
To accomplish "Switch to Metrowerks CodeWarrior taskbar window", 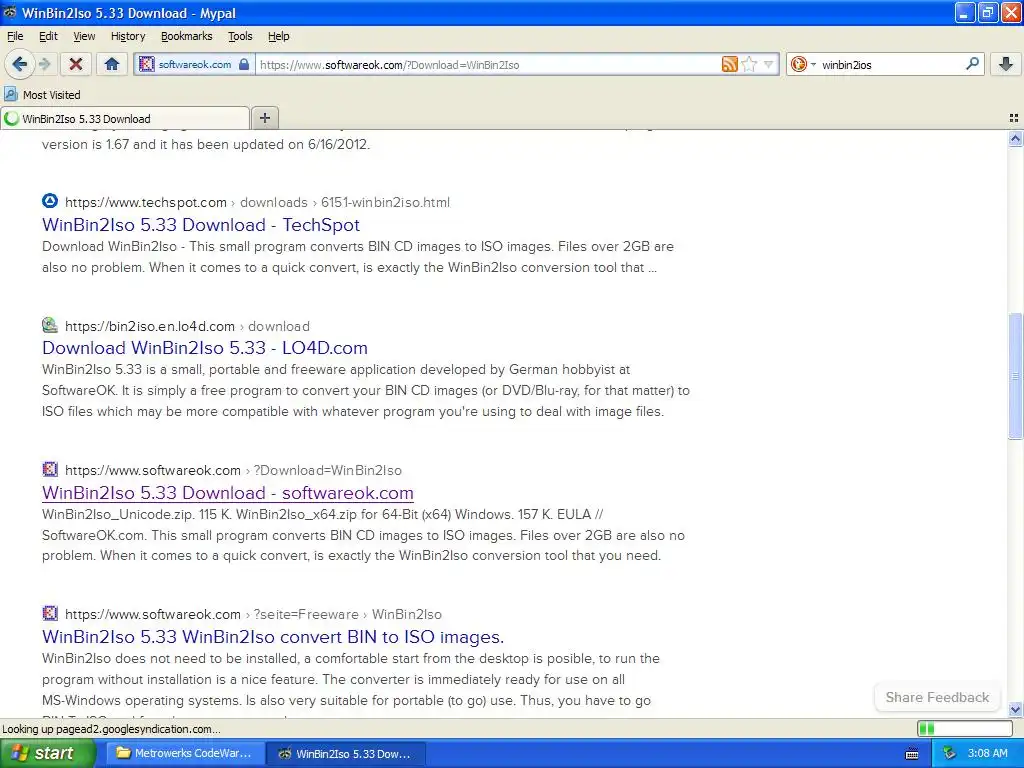I will 185,753.
